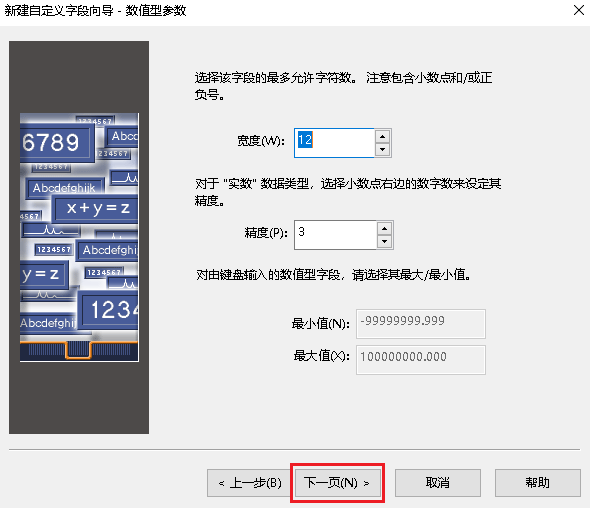
Task: Open help via the 帮助 button
Action: click(538, 483)
